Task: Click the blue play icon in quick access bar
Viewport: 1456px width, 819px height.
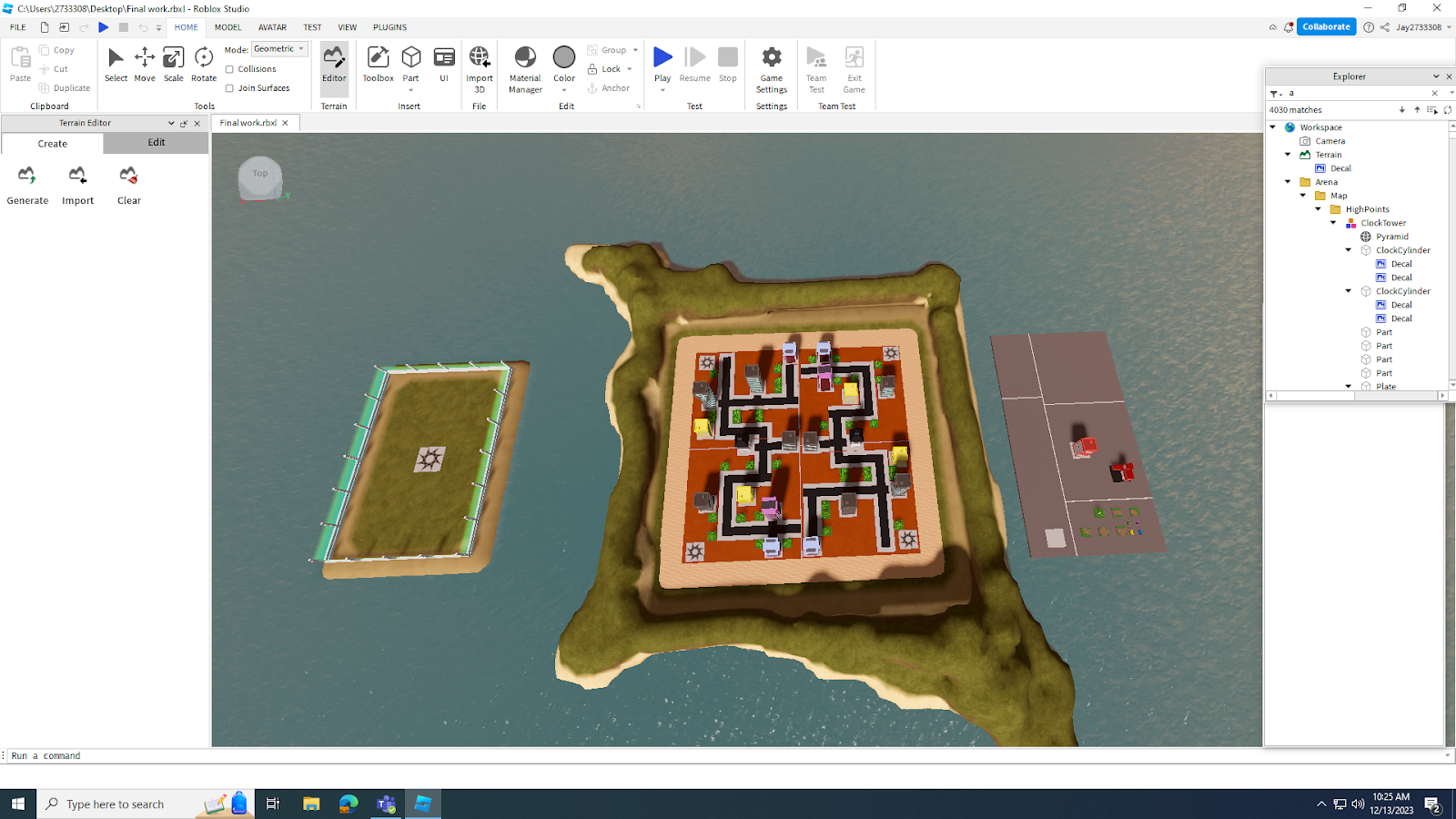Action: [104, 27]
